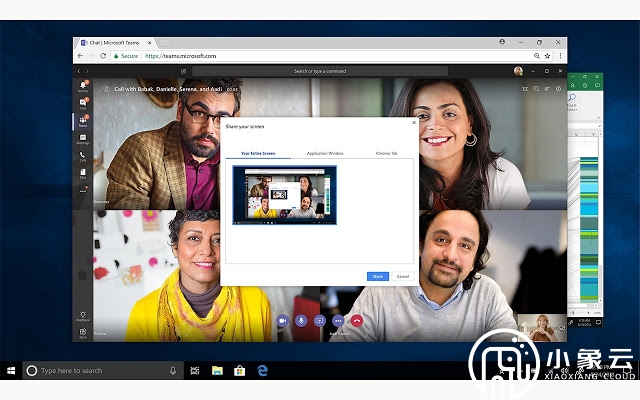
Task: Go forward using Teams forward arrow
Action: [x=87, y=71]
